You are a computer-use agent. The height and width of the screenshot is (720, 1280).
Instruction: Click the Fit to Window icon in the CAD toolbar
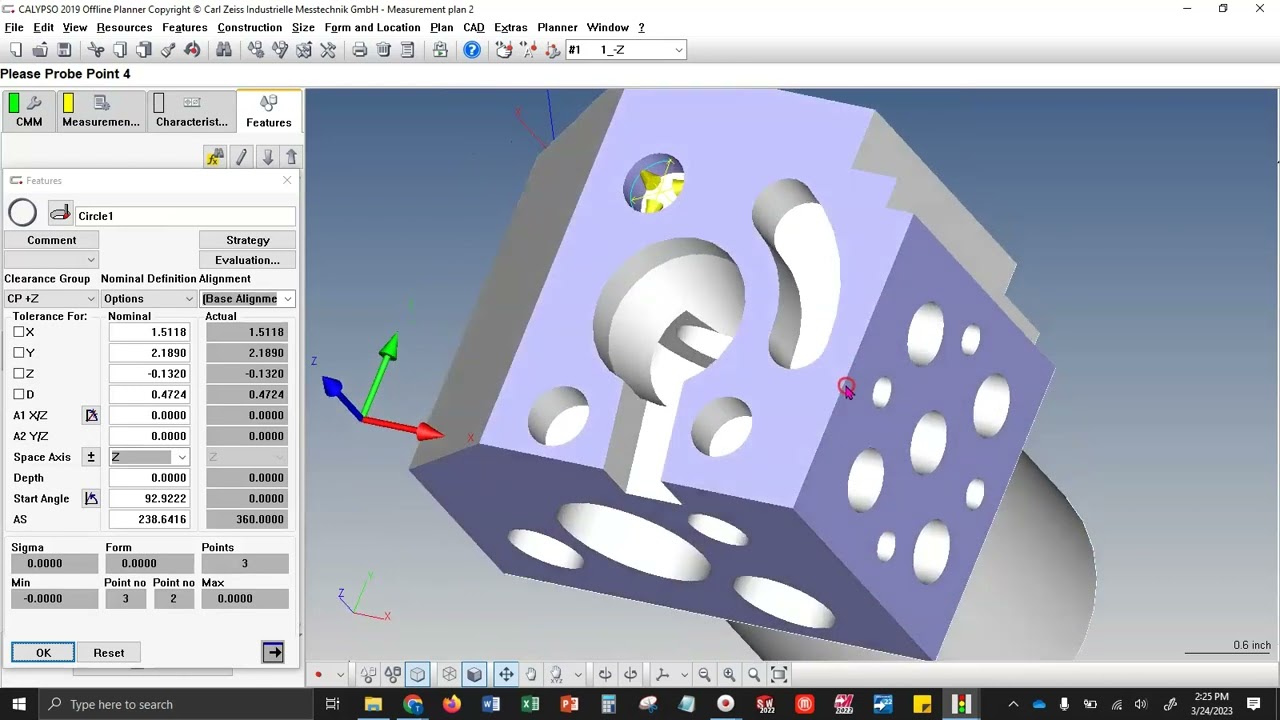[x=779, y=675]
